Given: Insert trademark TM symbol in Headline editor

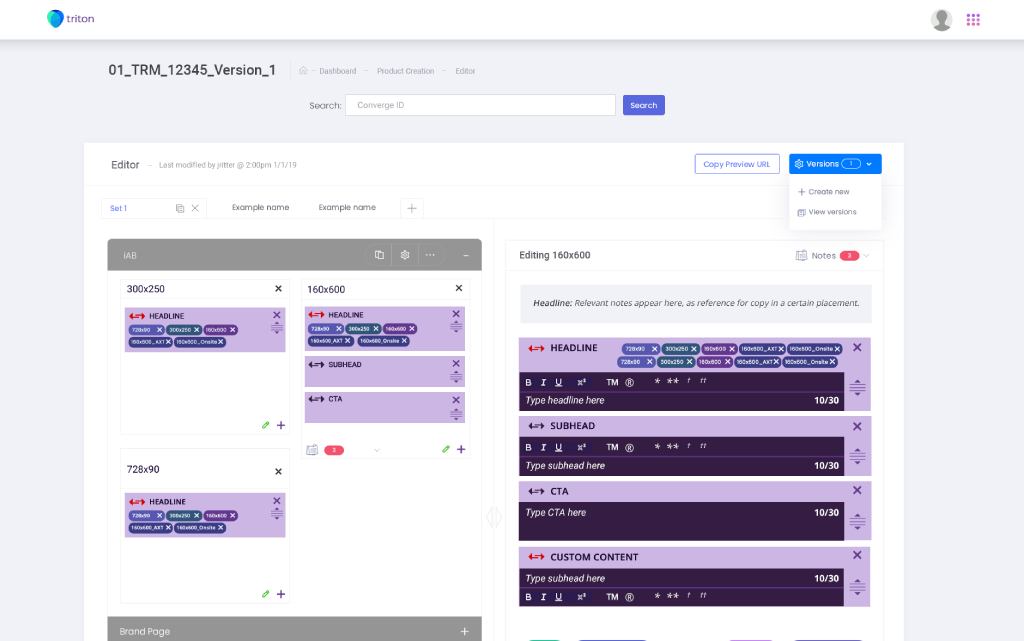Looking at the screenshot, I should coord(612,382).
